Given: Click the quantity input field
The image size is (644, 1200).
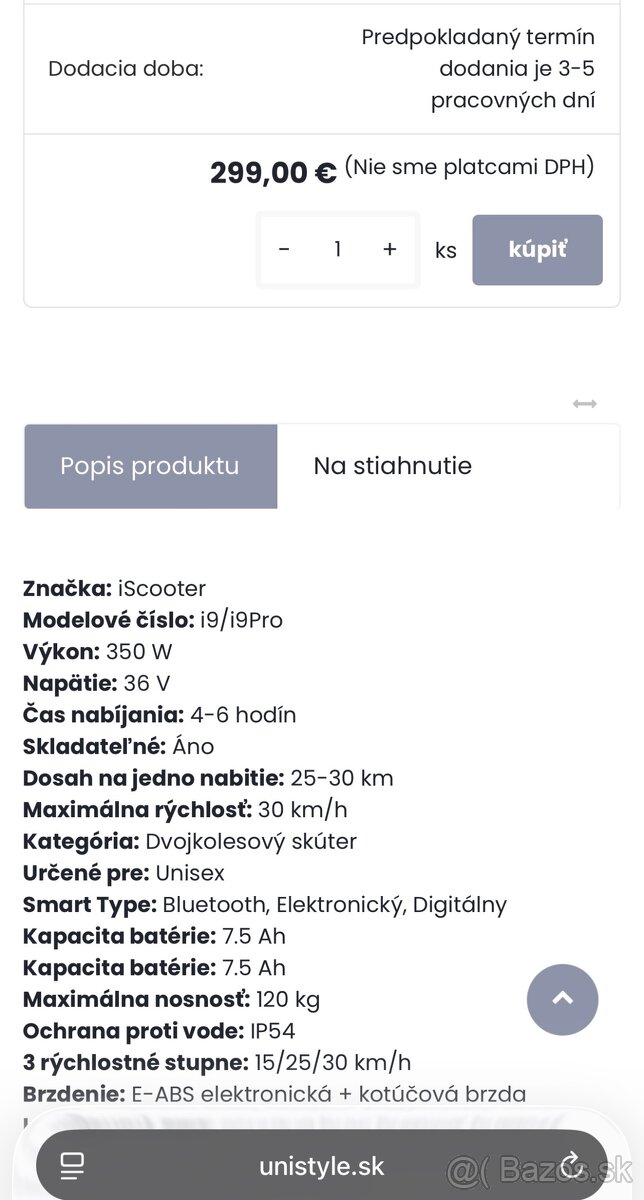Looking at the screenshot, I should coord(338,249).
